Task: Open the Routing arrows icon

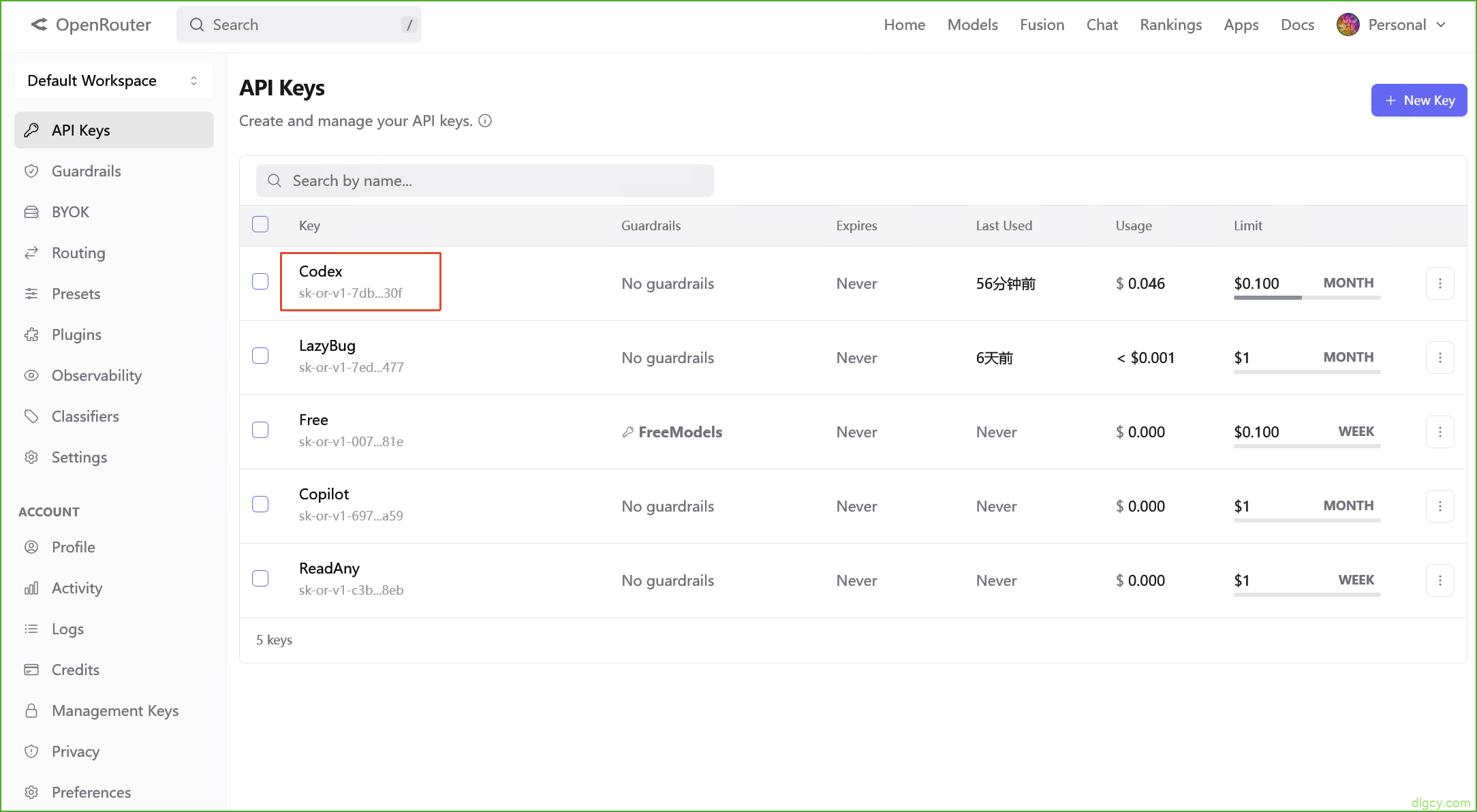Action: click(31, 253)
